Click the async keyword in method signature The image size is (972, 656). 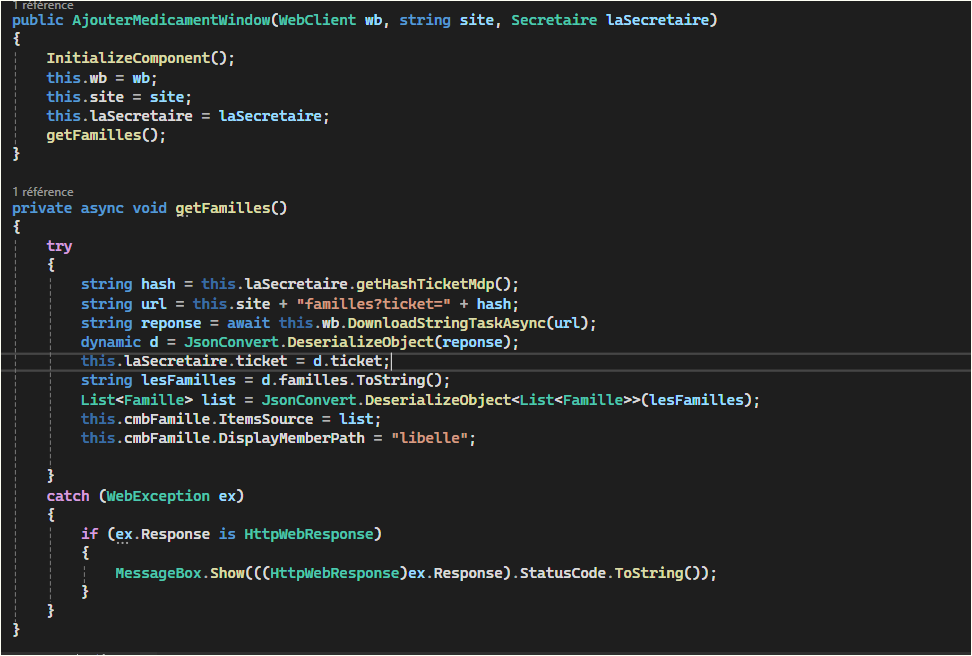click(x=102, y=208)
